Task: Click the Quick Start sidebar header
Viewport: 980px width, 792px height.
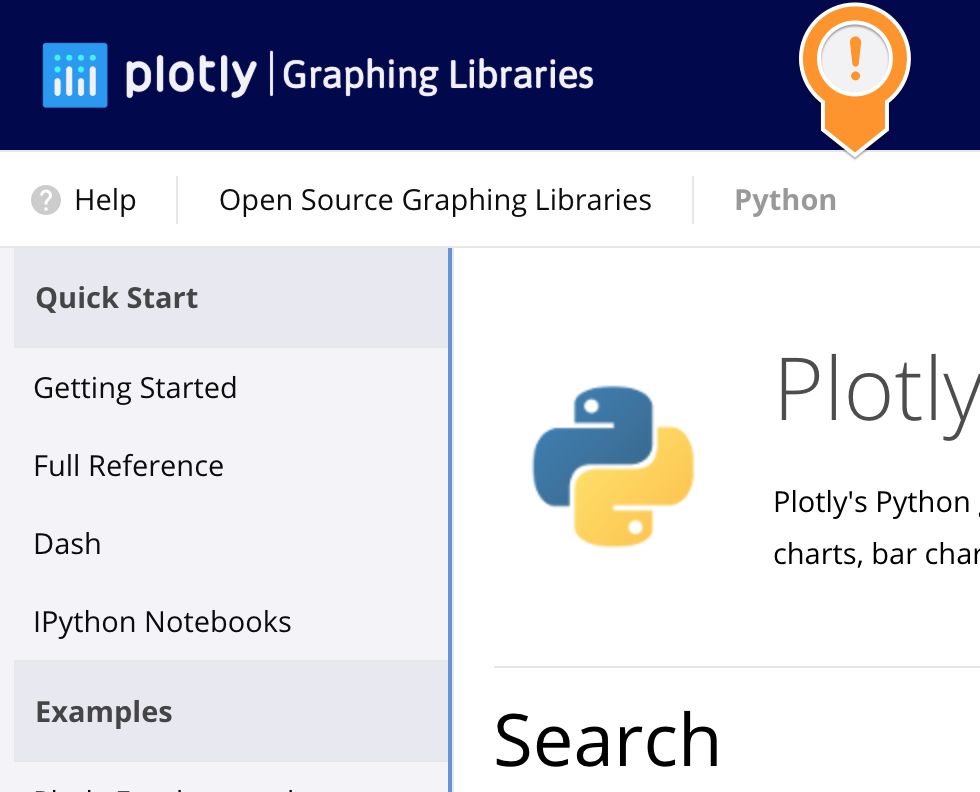Action: tap(231, 298)
